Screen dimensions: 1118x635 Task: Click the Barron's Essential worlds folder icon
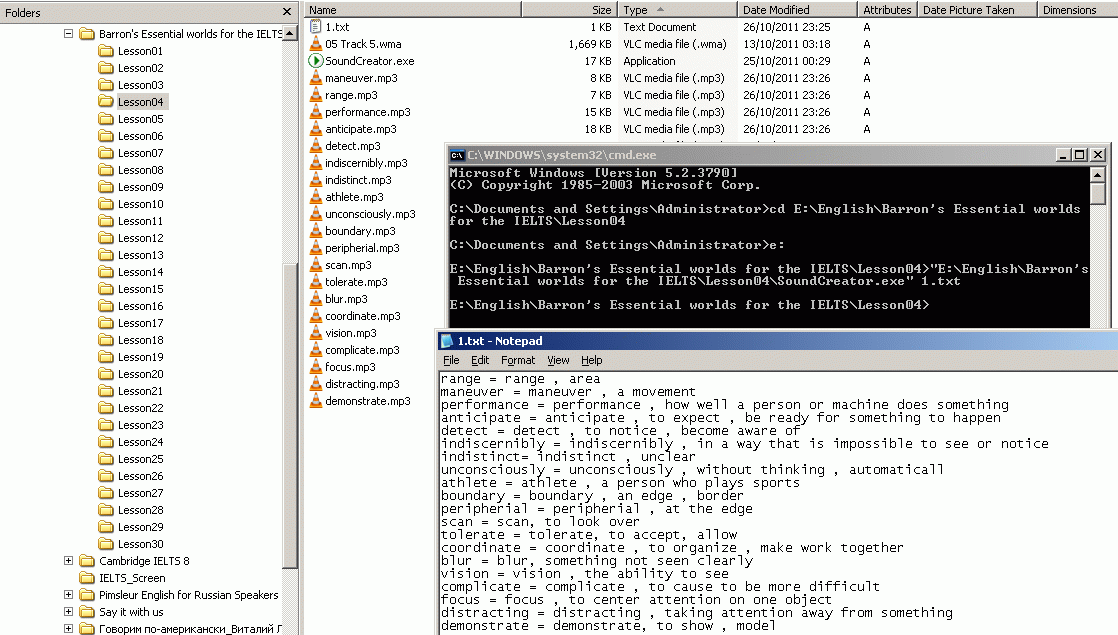coord(87,34)
